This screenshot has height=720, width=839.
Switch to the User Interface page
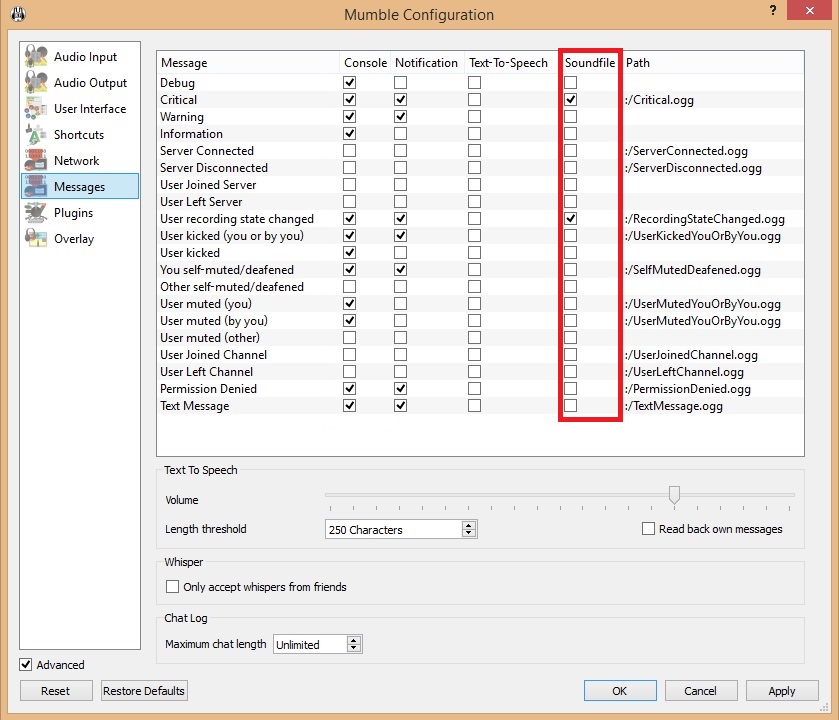[80, 109]
